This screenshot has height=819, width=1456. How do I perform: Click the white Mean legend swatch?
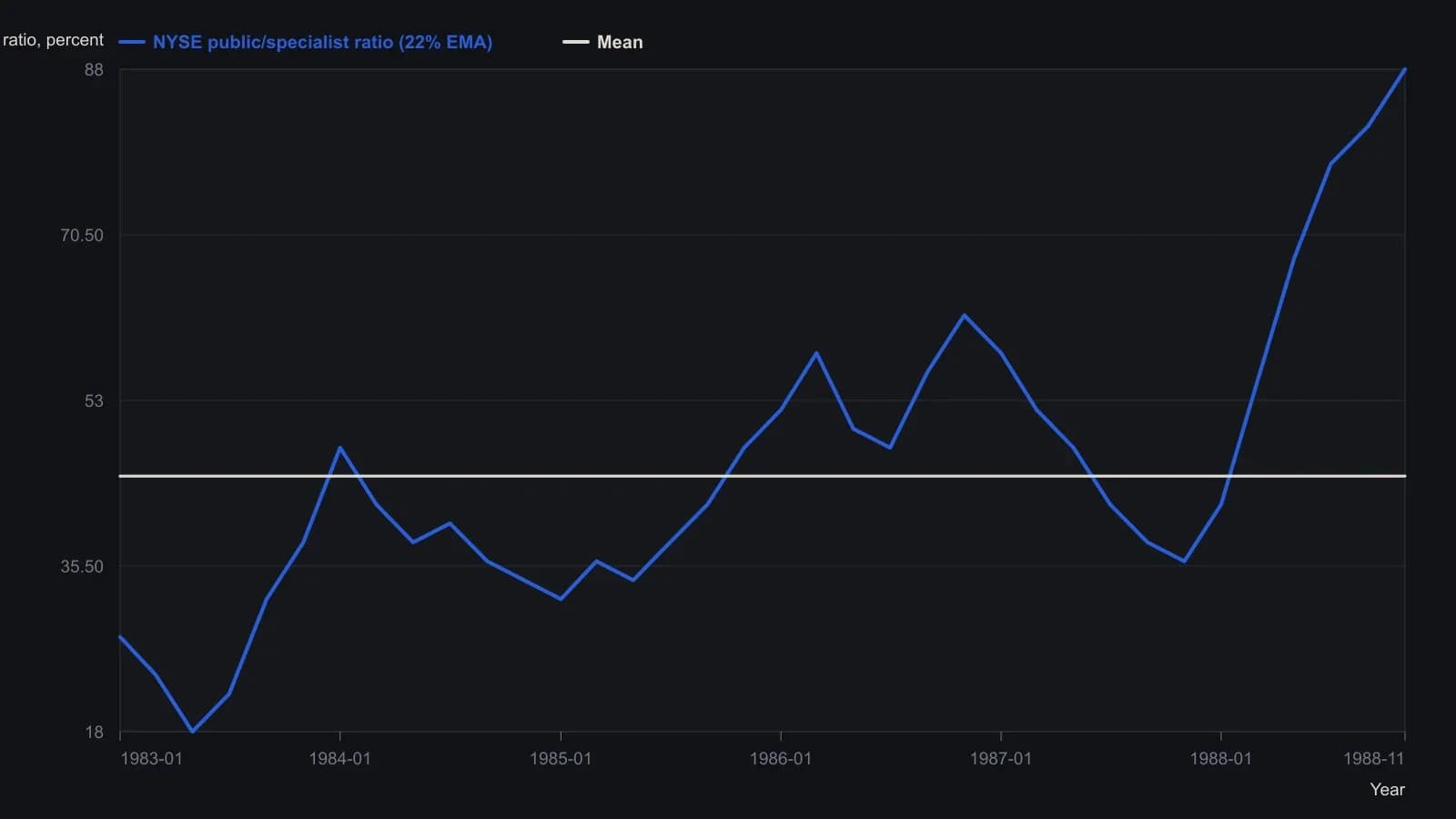coord(576,42)
